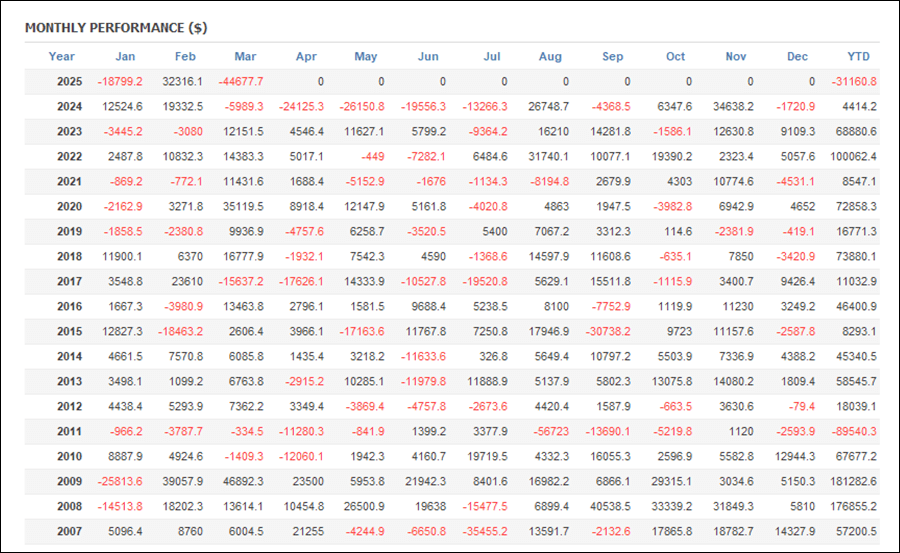The image size is (900, 553).
Task: Click the 2022 Aug value 31740.1
Action: (548, 156)
